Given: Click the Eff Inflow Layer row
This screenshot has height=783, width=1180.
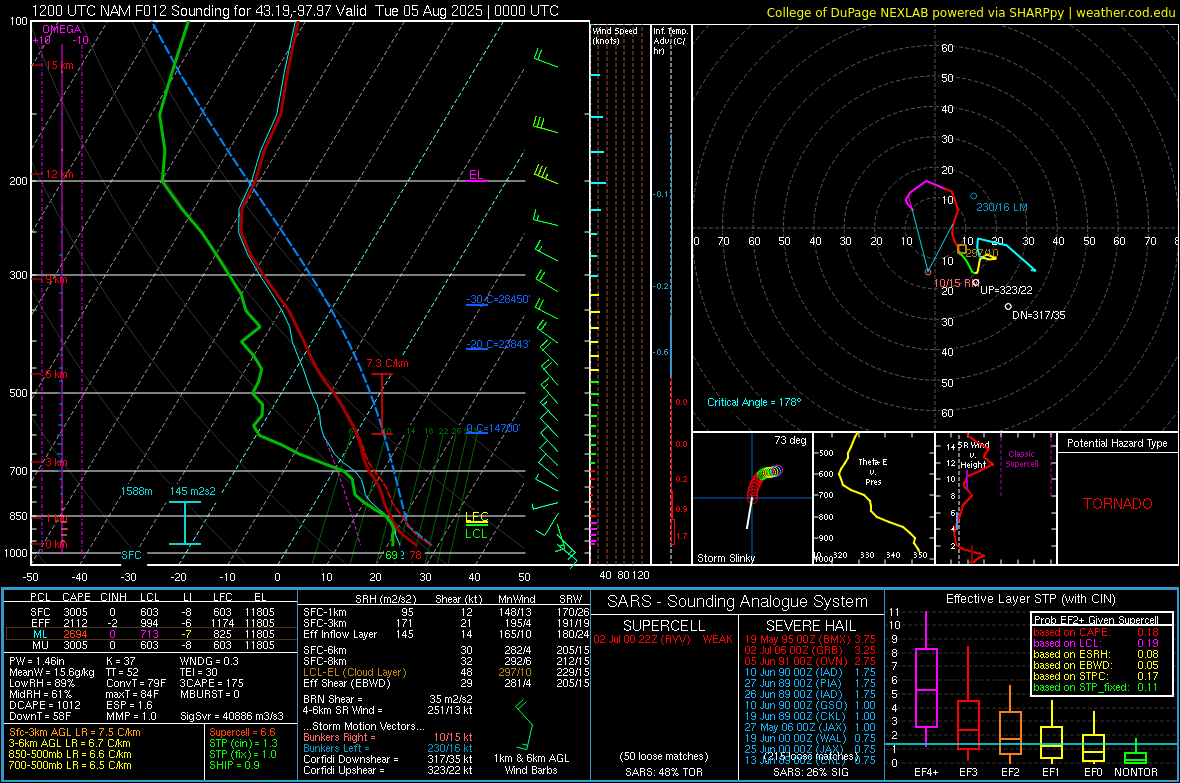Looking at the screenshot, I should [x=446, y=635].
